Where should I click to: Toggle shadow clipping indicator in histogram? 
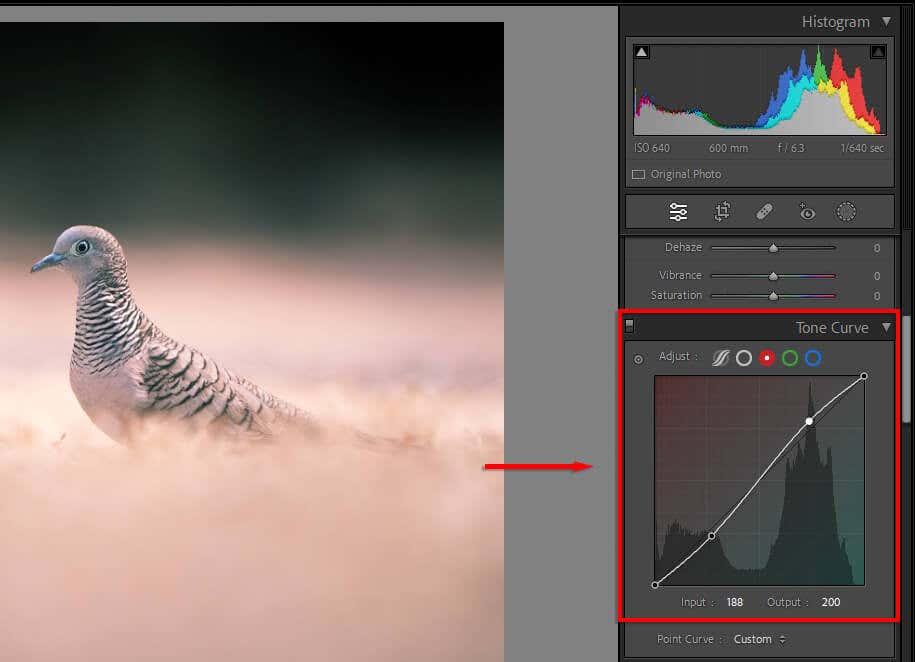[642, 52]
